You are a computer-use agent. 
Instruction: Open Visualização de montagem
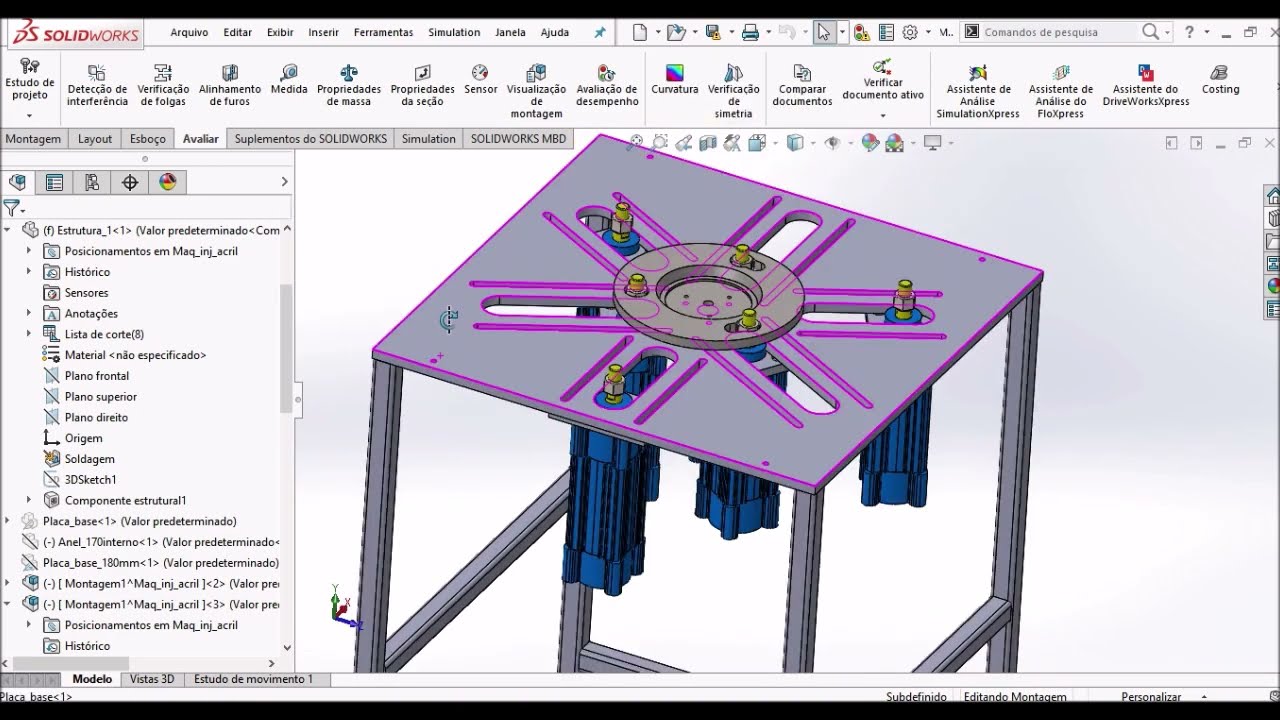(x=536, y=92)
